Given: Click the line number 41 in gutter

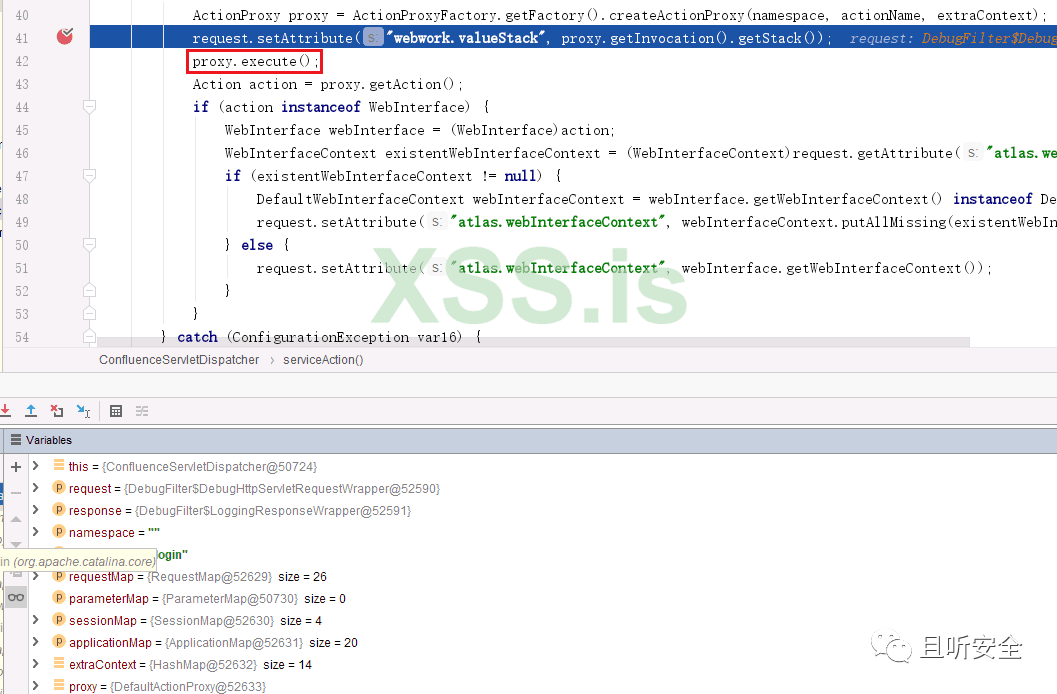Looking at the screenshot, I should [x=22, y=38].
